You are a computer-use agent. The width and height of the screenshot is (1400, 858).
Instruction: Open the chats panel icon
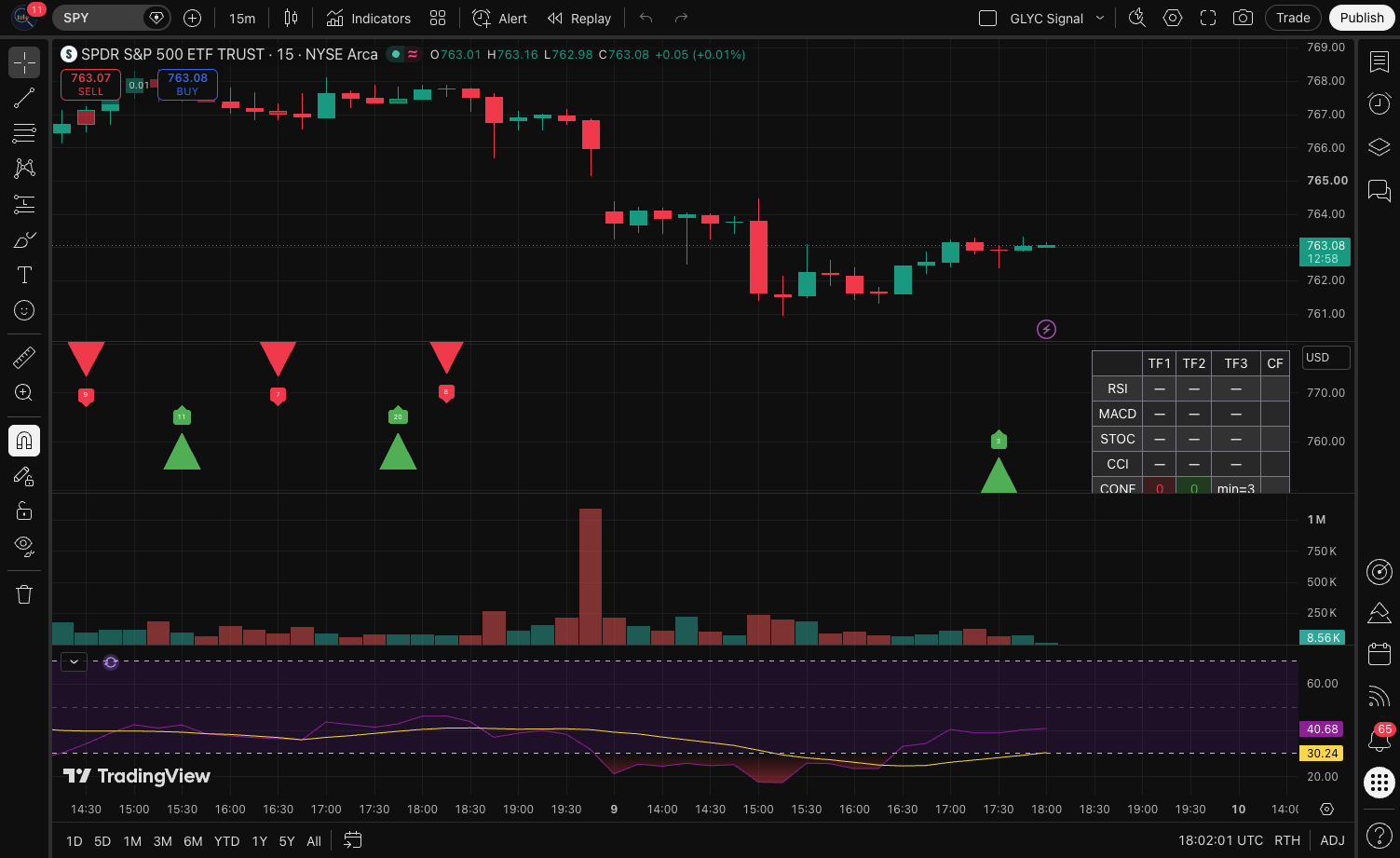pyautogui.click(x=1379, y=191)
